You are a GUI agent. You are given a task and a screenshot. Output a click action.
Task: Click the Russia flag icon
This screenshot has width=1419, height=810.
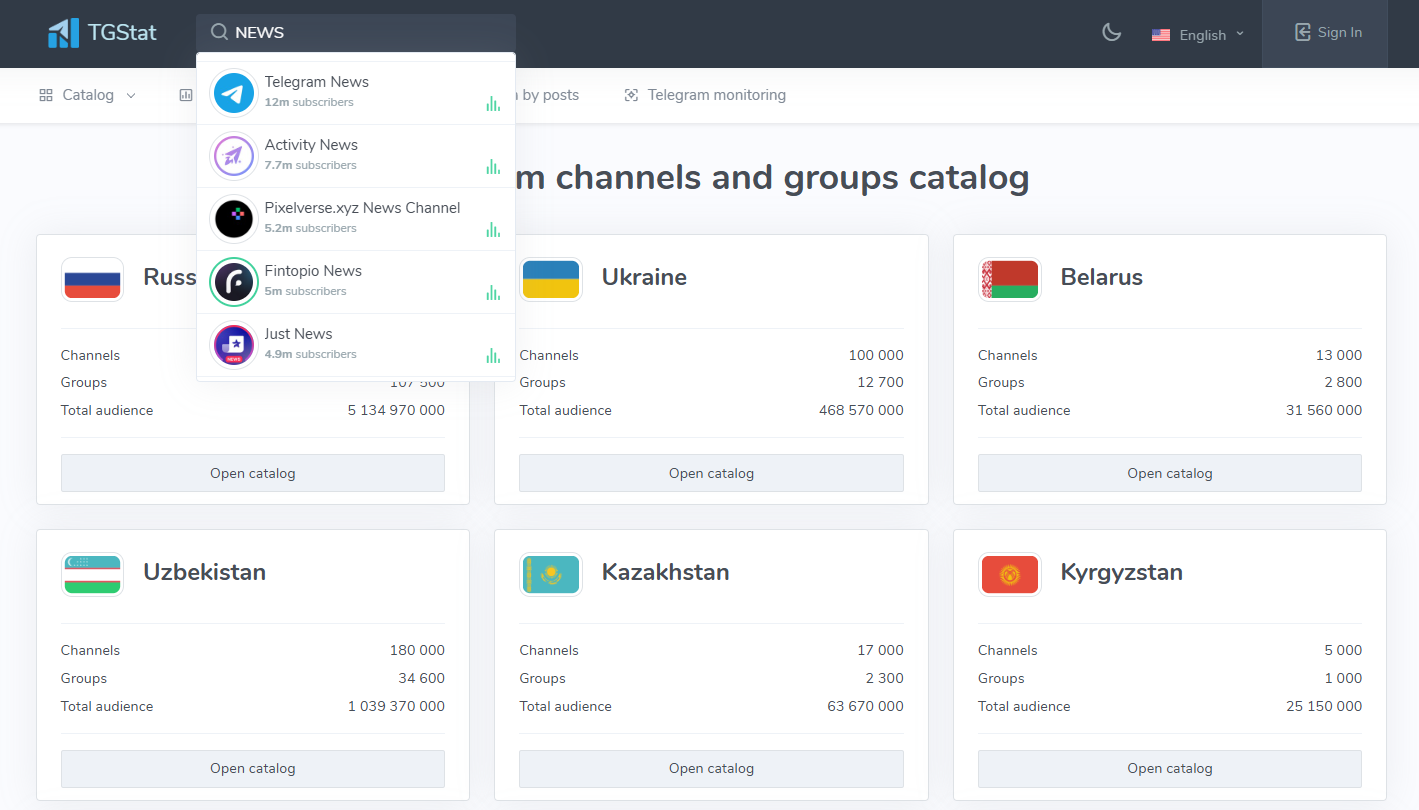point(92,279)
